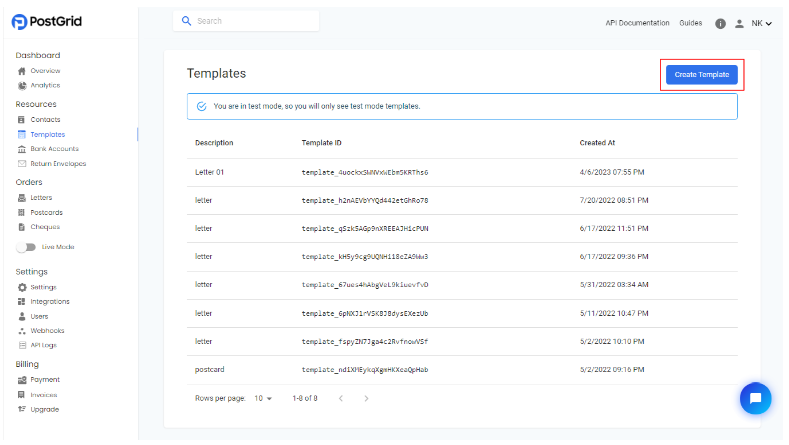The width and height of the screenshot is (789, 445).
Task: Click the Bank Accounts icon
Action: 22,149
